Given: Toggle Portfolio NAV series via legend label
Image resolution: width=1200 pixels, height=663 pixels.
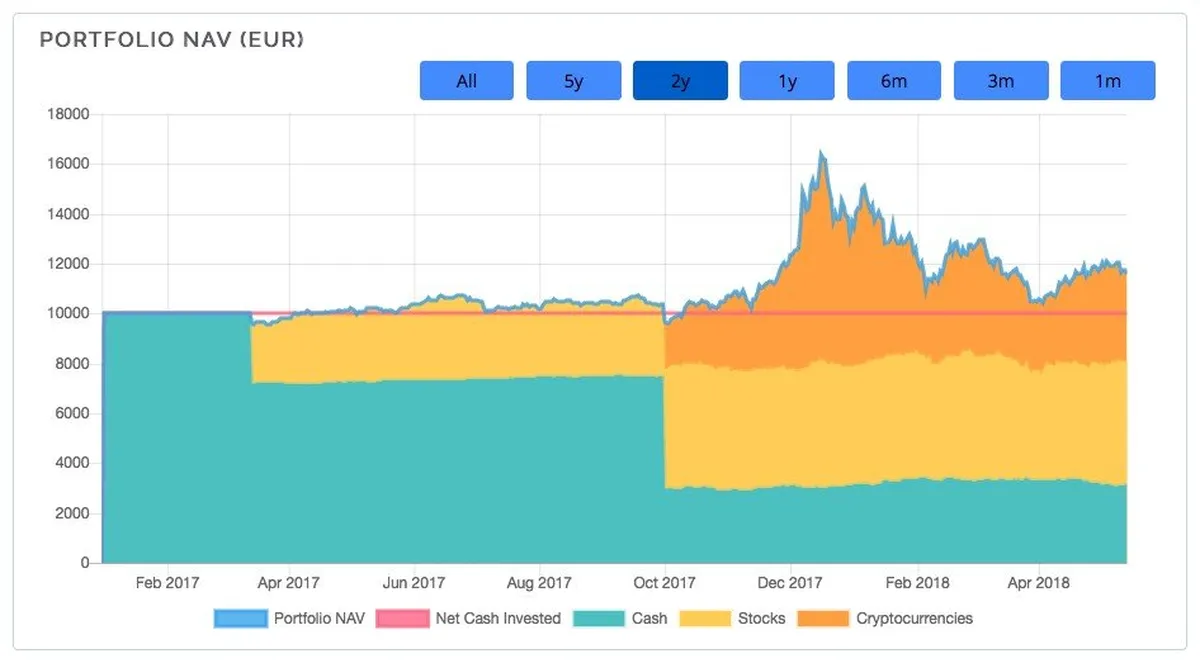Looking at the screenshot, I should (320, 619).
